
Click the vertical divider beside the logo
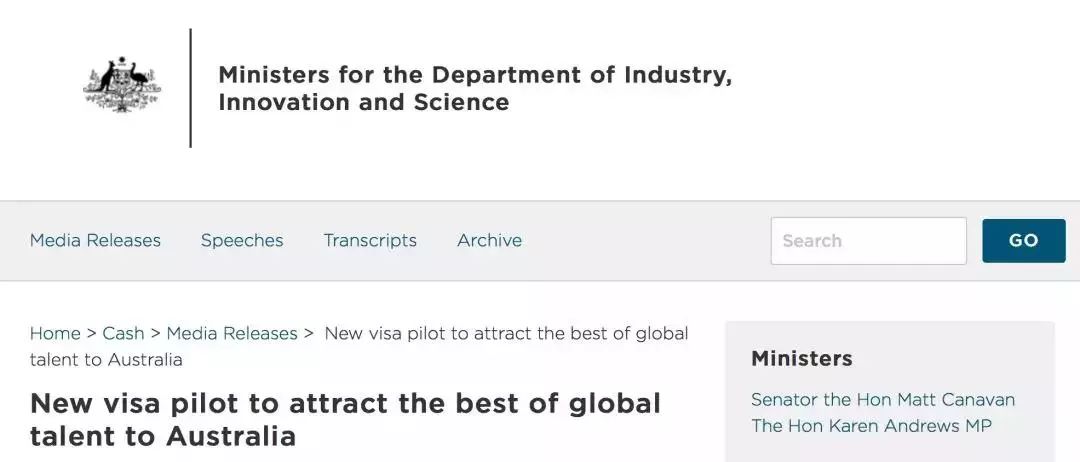[190, 87]
